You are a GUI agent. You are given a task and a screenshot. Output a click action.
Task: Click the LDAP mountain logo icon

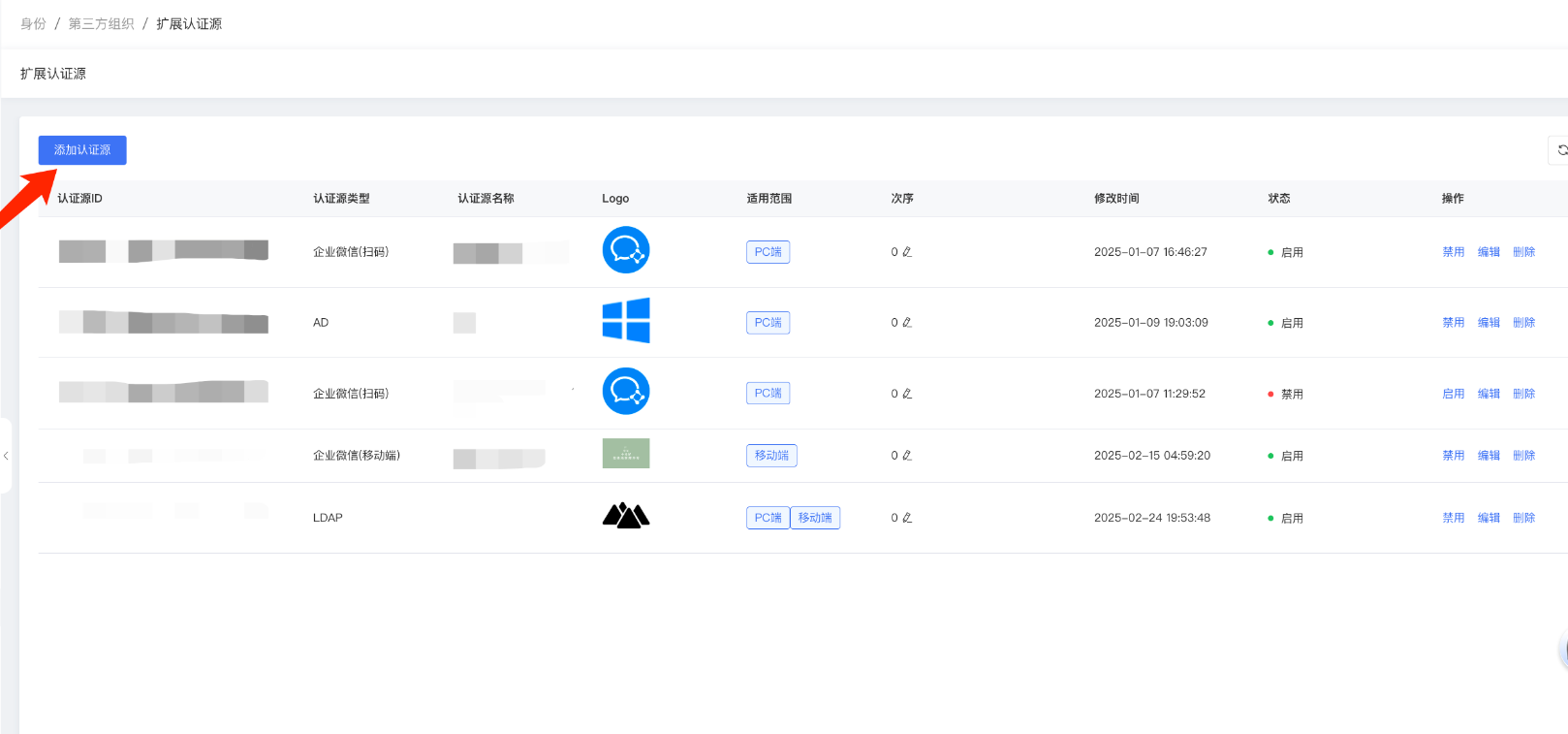[626, 516]
